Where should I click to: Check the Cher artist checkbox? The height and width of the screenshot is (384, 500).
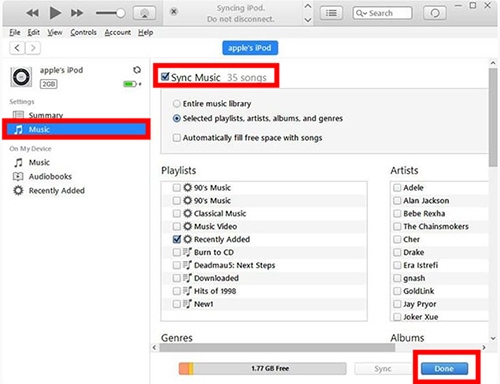[x=397, y=239]
